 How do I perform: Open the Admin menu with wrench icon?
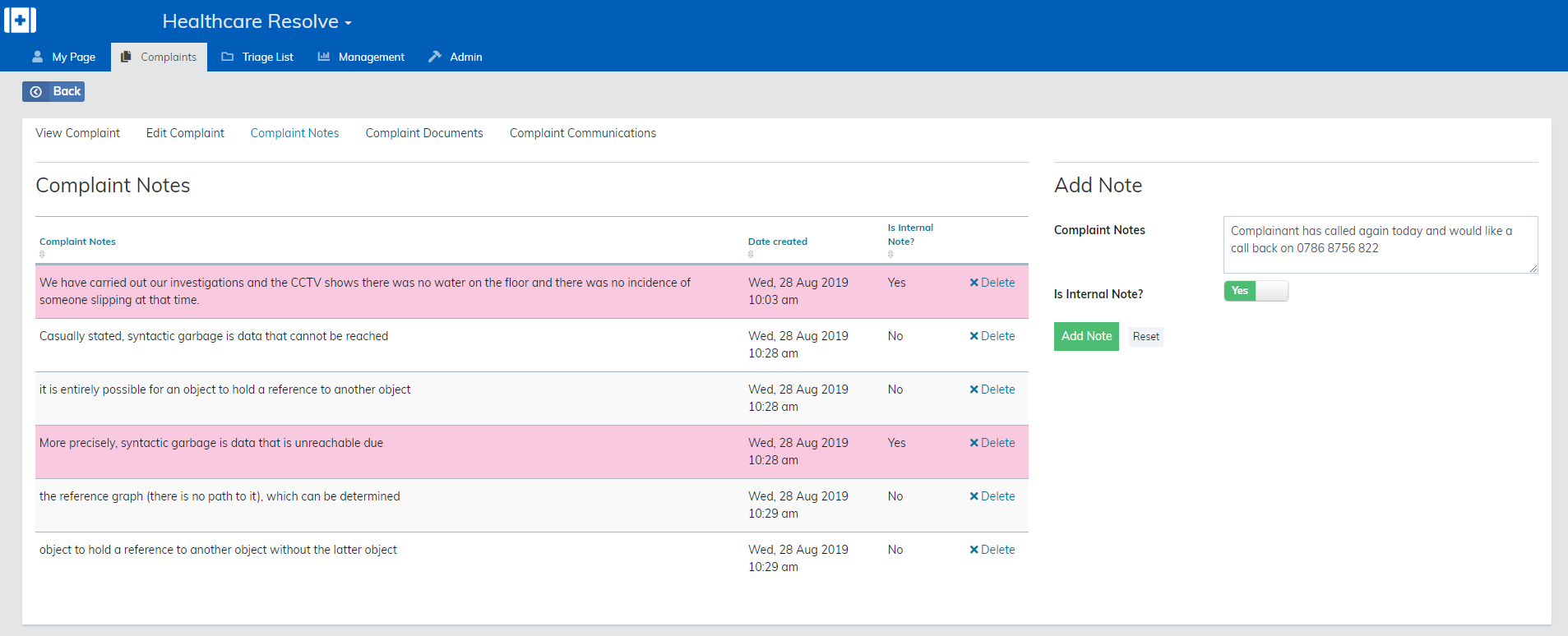pos(456,57)
